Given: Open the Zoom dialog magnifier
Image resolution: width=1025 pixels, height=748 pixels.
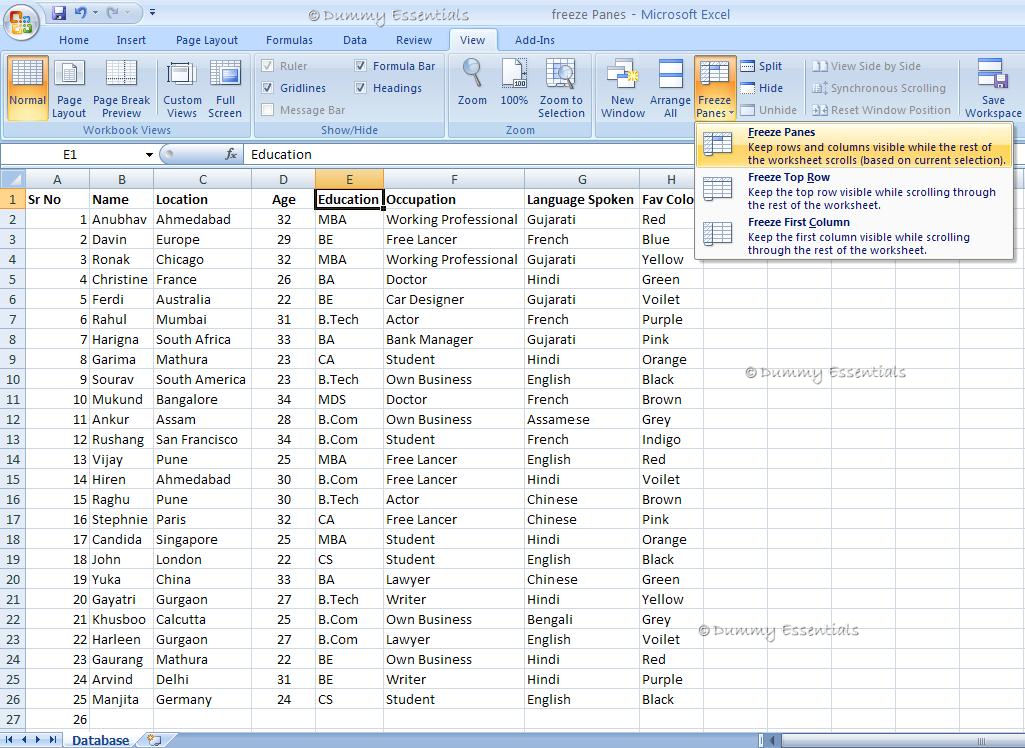Looking at the screenshot, I should click(472, 82).
